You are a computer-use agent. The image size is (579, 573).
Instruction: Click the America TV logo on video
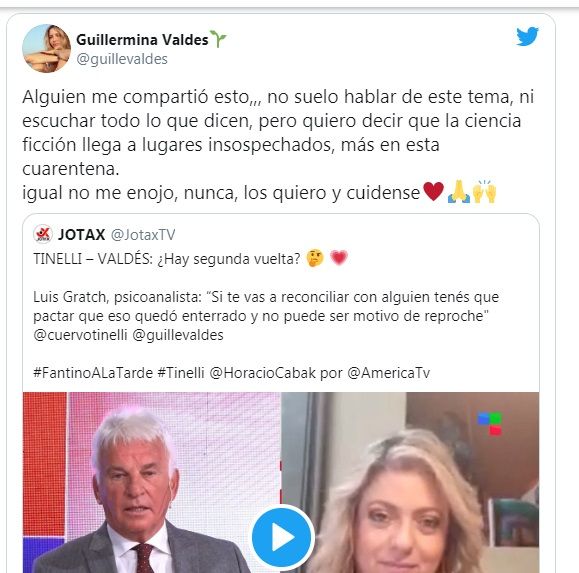coord(490,423)
